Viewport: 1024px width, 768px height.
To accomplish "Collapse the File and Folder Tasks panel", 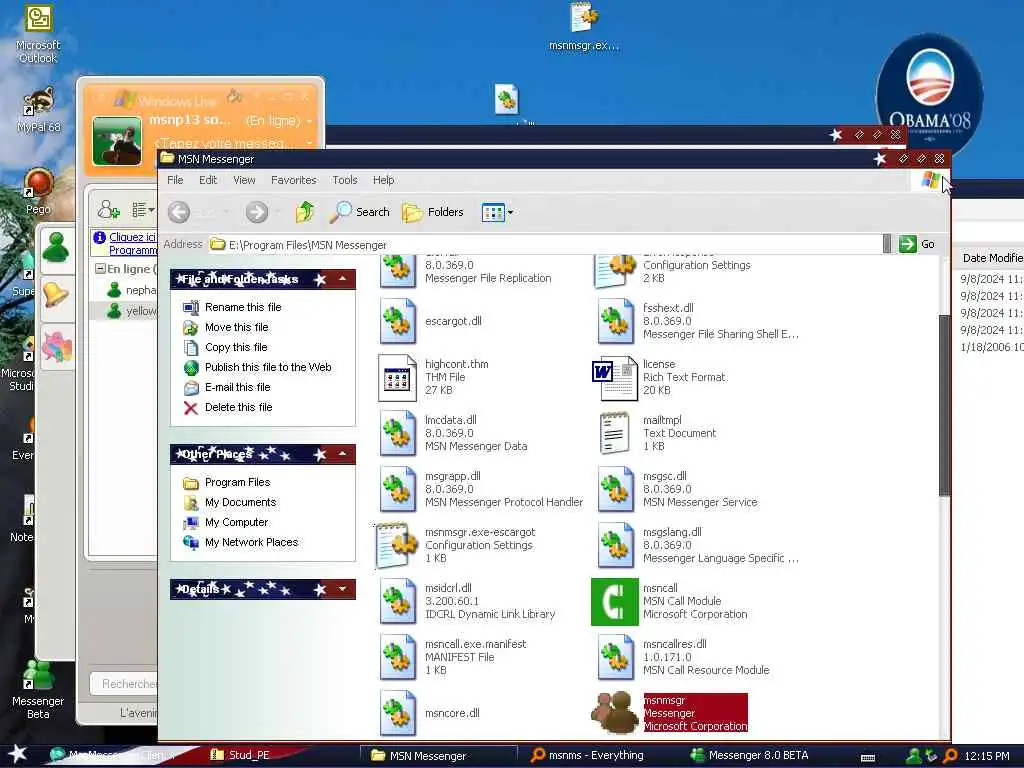I will pos(342,279).
